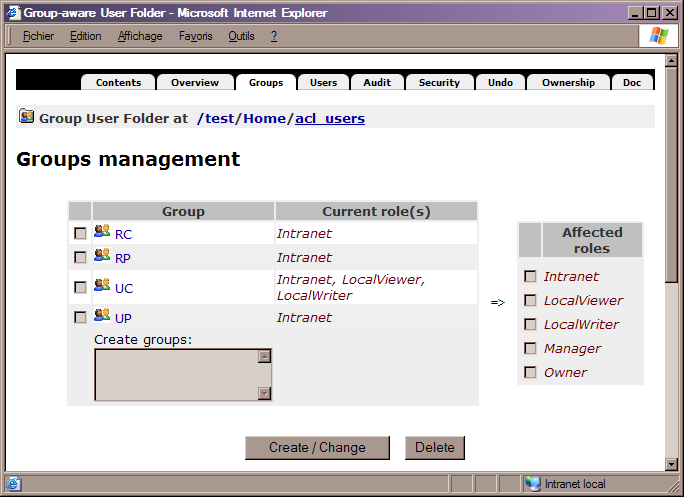Click the UC group icon
The image size is (684, 497).
(102, 286)
